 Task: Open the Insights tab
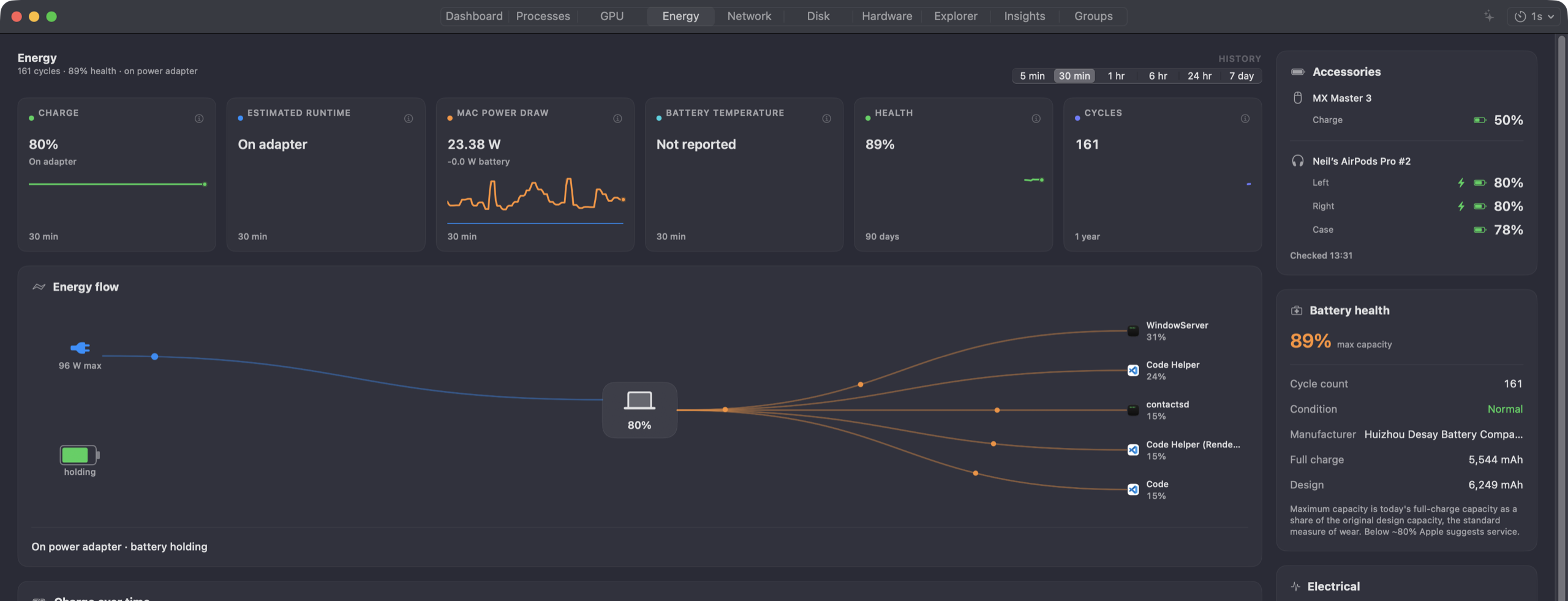pos(1024,17)
